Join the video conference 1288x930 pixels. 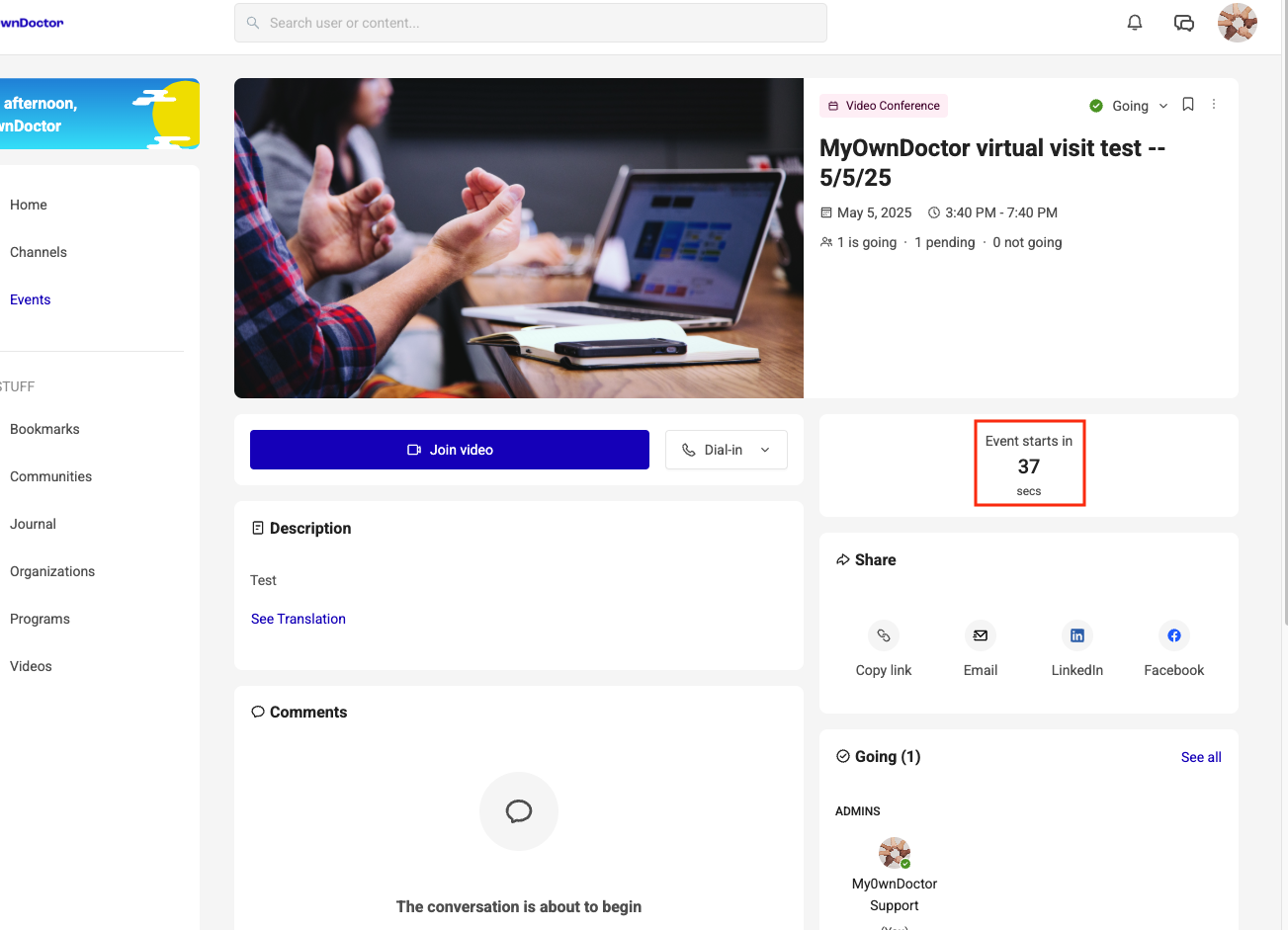click(450, 450)
